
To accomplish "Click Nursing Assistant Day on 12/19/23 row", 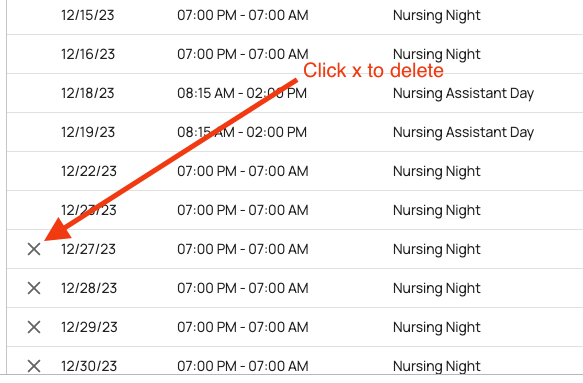I will (x=464, y=133).
